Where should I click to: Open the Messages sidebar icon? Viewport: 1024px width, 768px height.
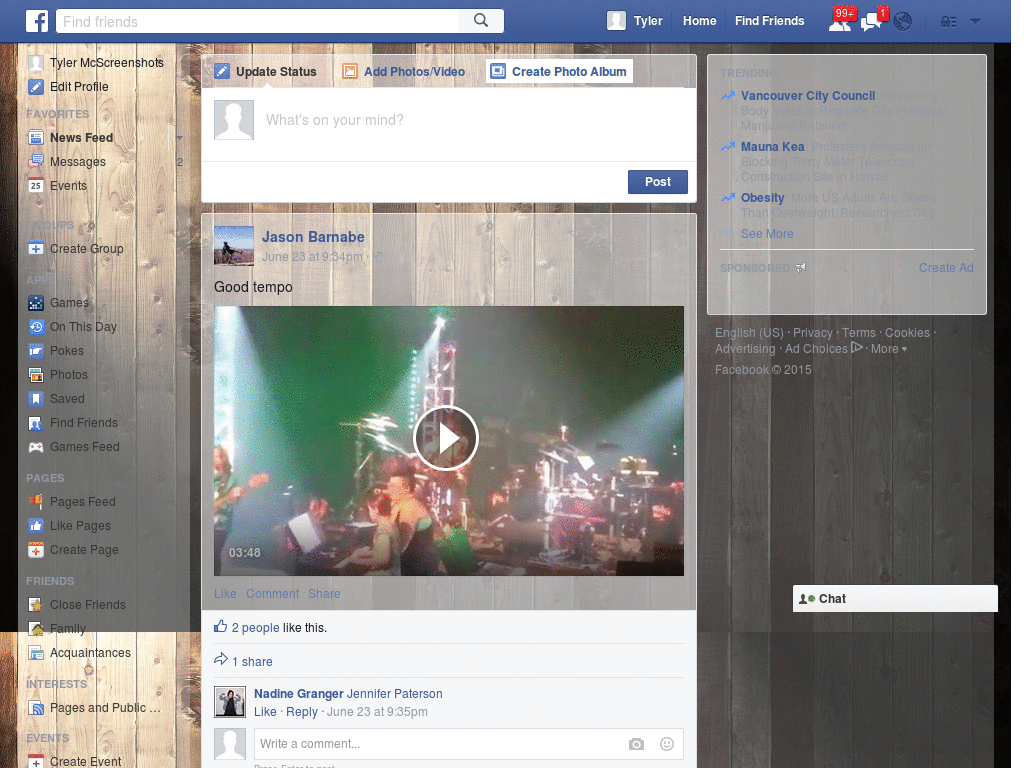[x=36, y=162]
